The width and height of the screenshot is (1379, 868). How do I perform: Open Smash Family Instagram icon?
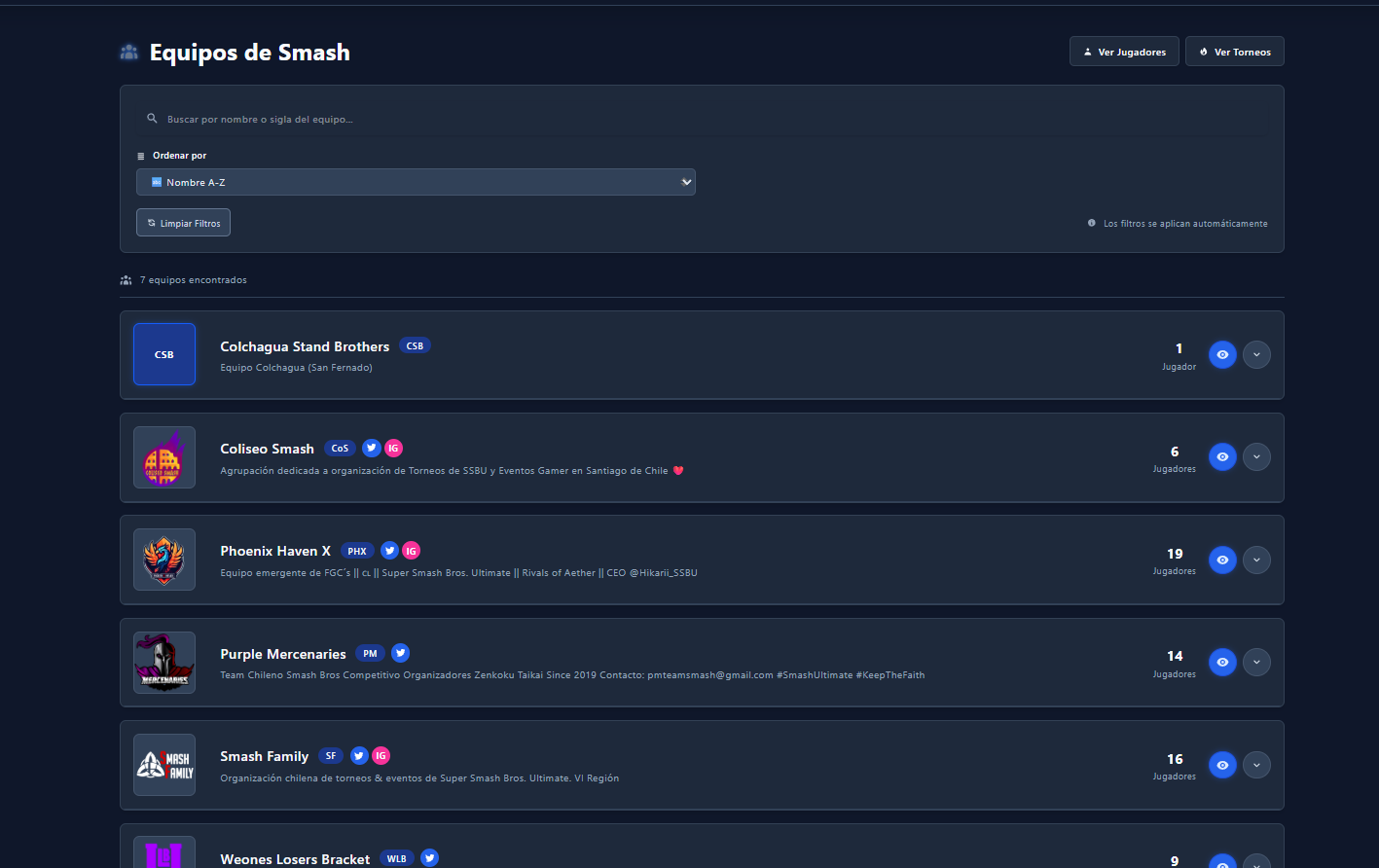[x=381, y=756]
